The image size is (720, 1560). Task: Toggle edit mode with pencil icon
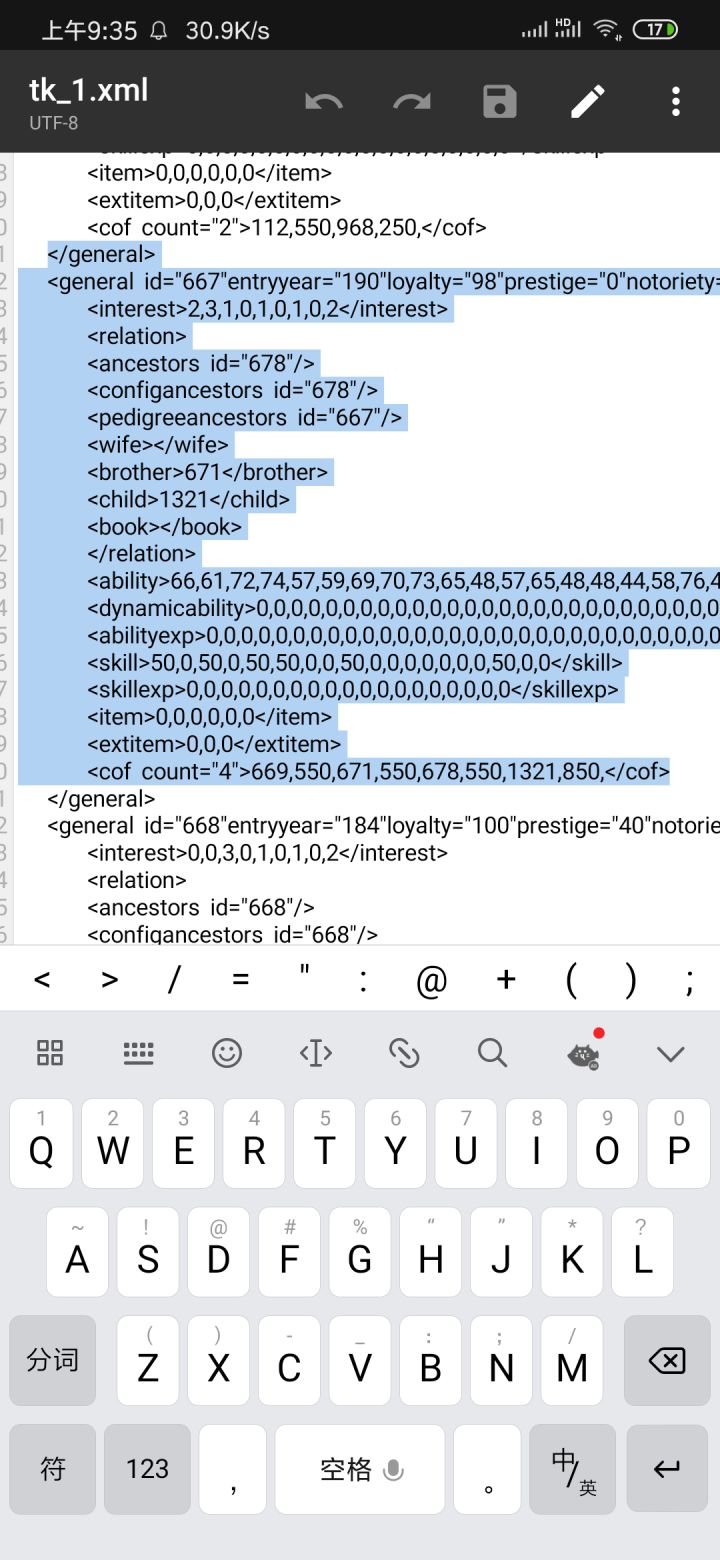pos(588,101)
